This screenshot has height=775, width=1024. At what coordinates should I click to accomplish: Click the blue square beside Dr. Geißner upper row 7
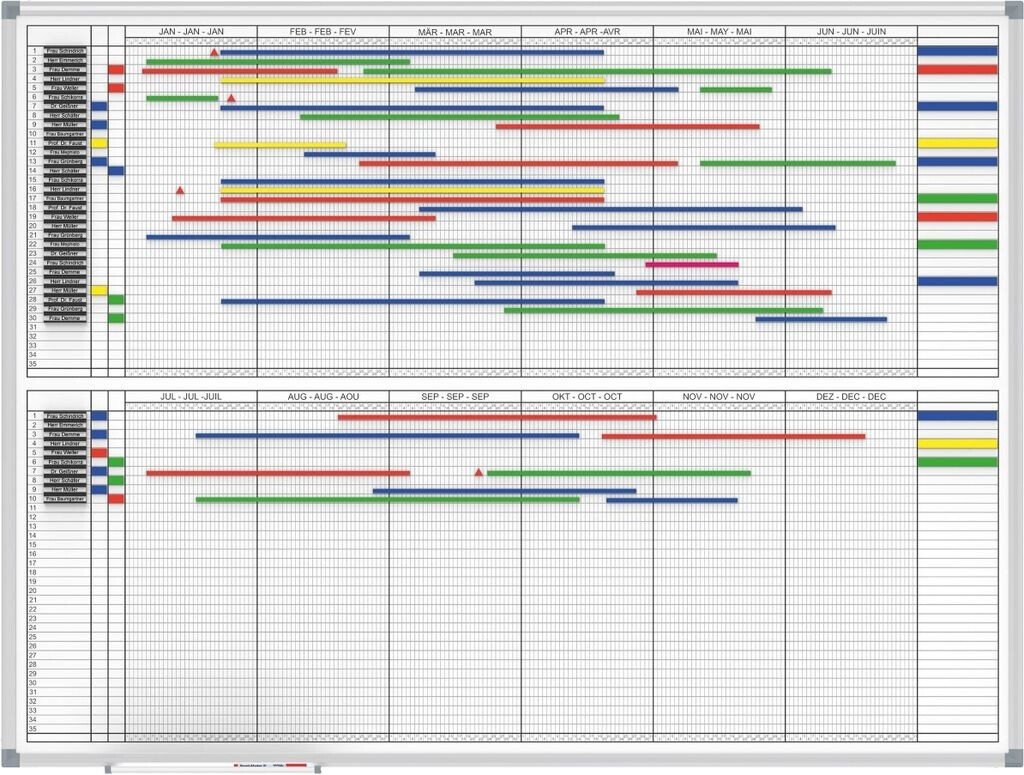coord(99,106)
